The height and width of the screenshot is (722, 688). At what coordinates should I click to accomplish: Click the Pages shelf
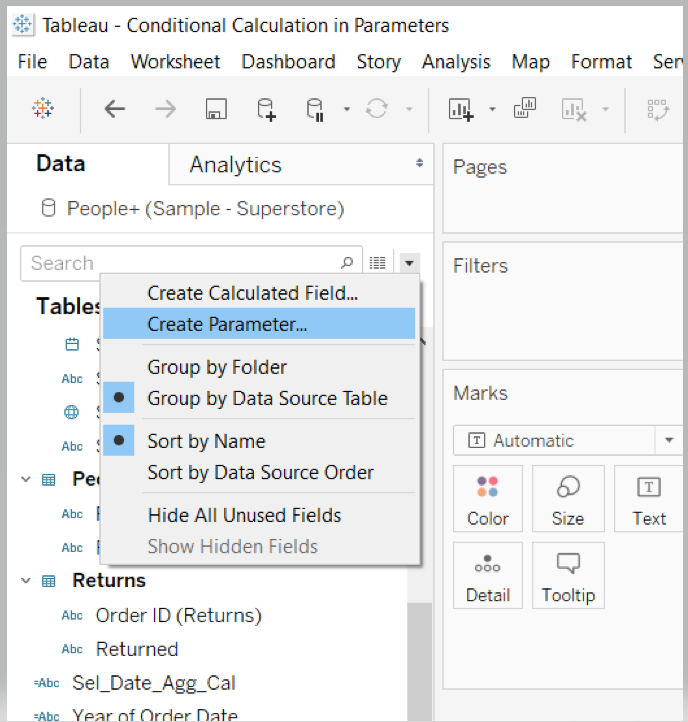[x=563, y=188]
